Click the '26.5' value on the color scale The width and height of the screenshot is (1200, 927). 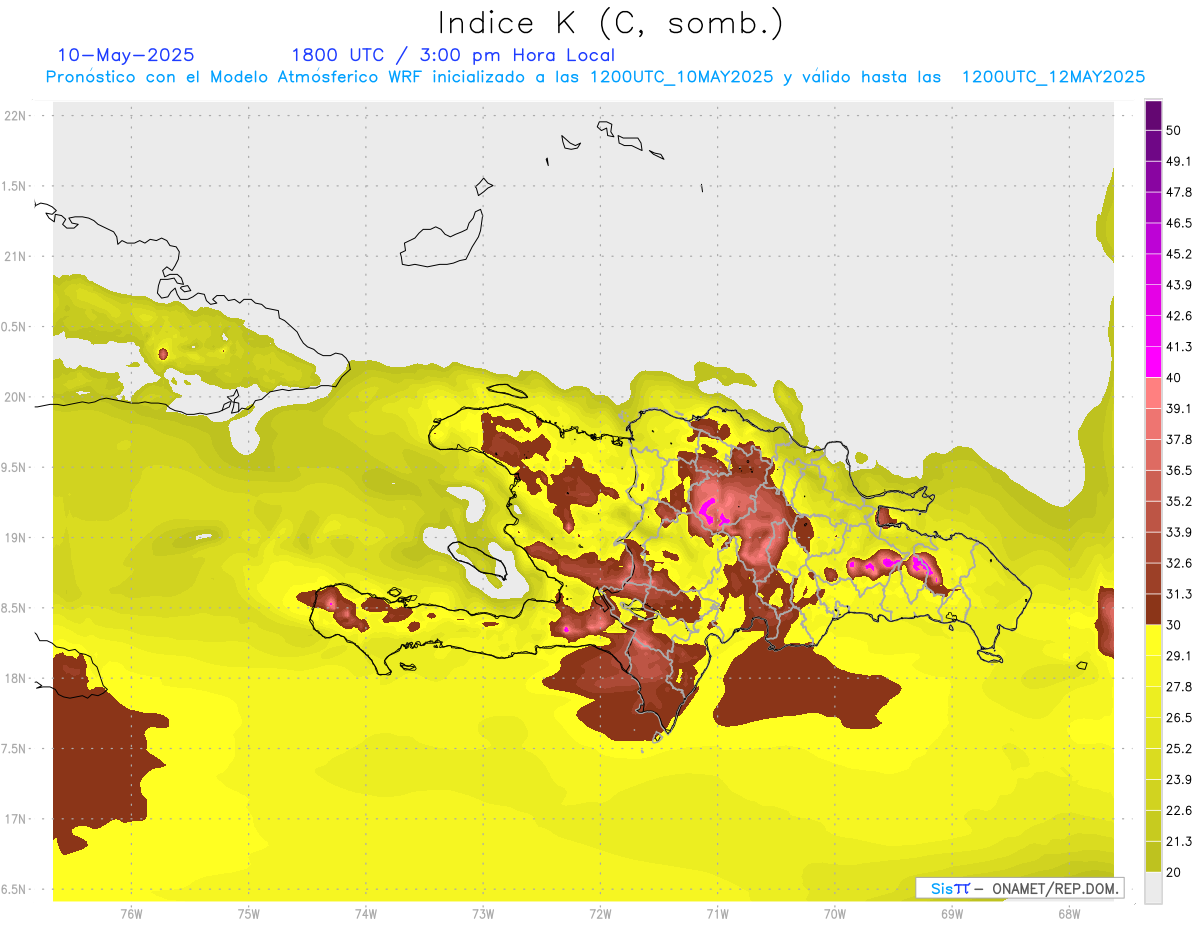point(1179,718)
